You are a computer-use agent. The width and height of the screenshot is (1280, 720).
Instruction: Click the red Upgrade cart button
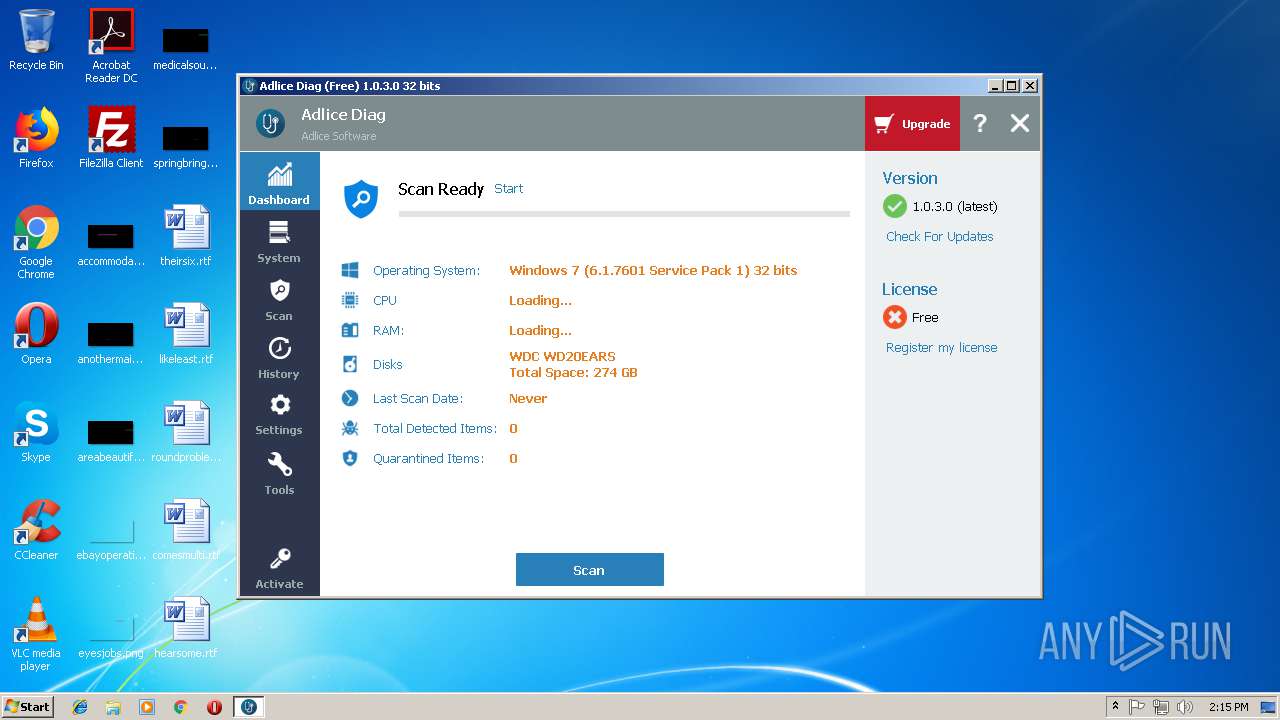point(912,124)
